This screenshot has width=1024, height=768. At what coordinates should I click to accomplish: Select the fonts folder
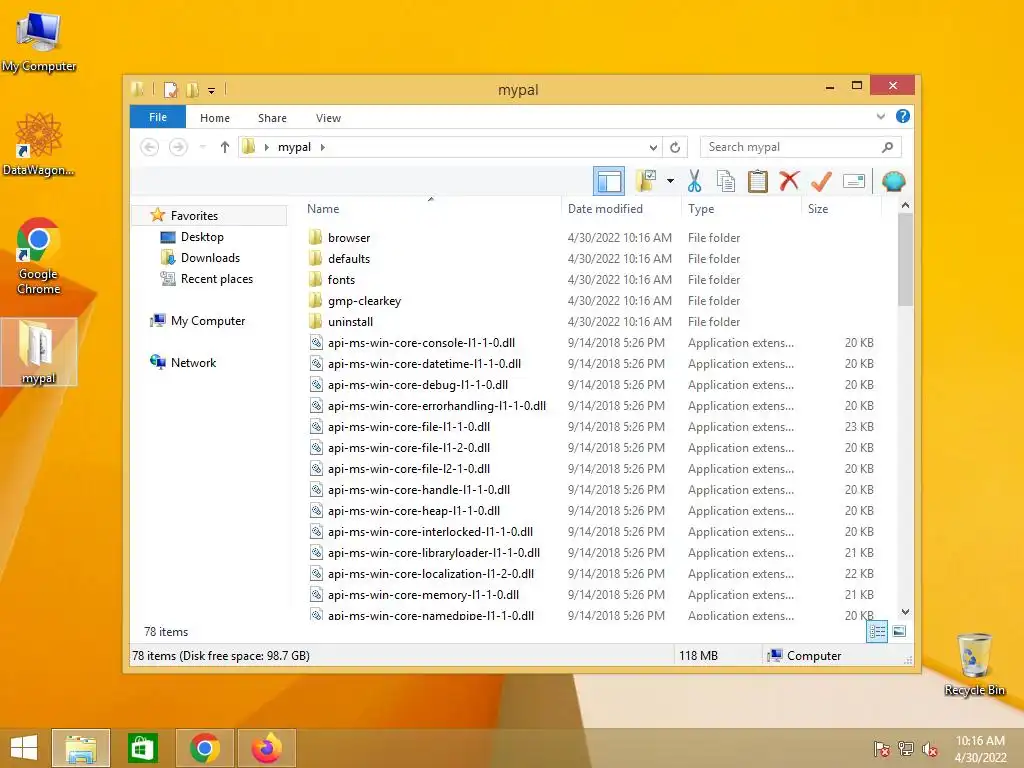click(341, 280)
